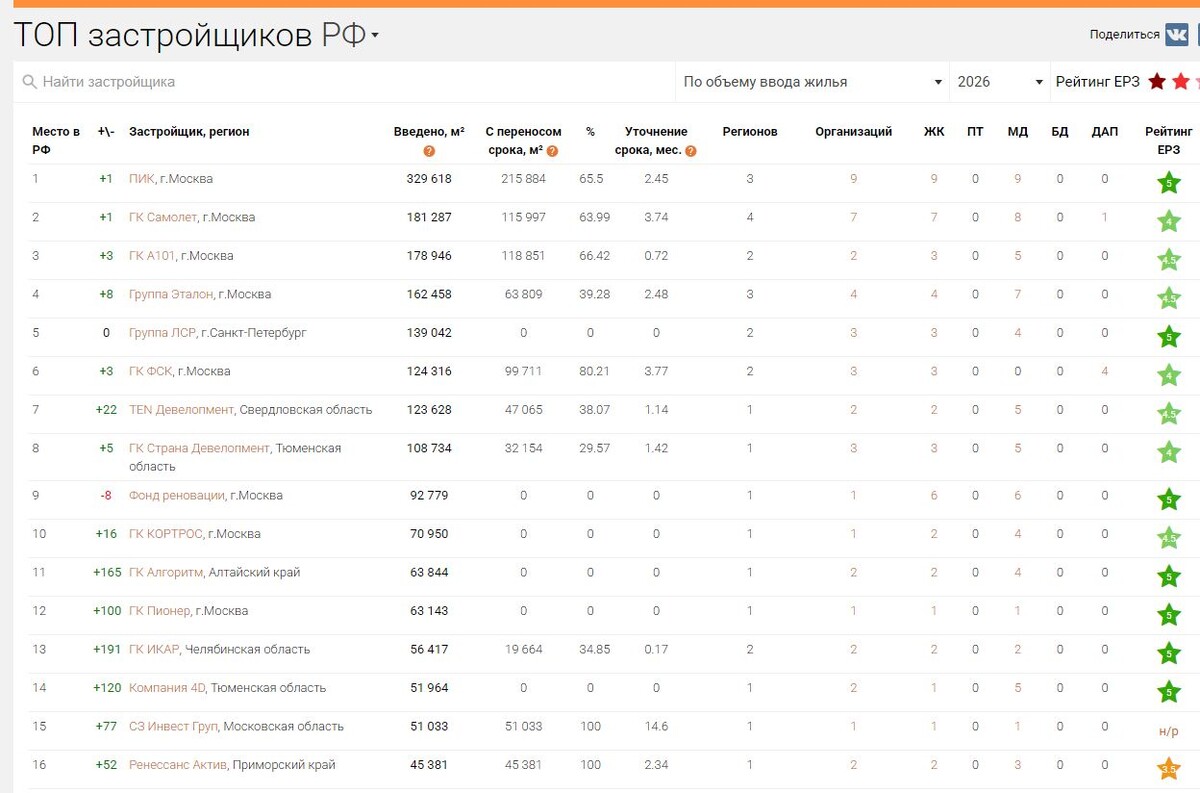Click ГК Страна Девелопмент rating star badge

1168,452
